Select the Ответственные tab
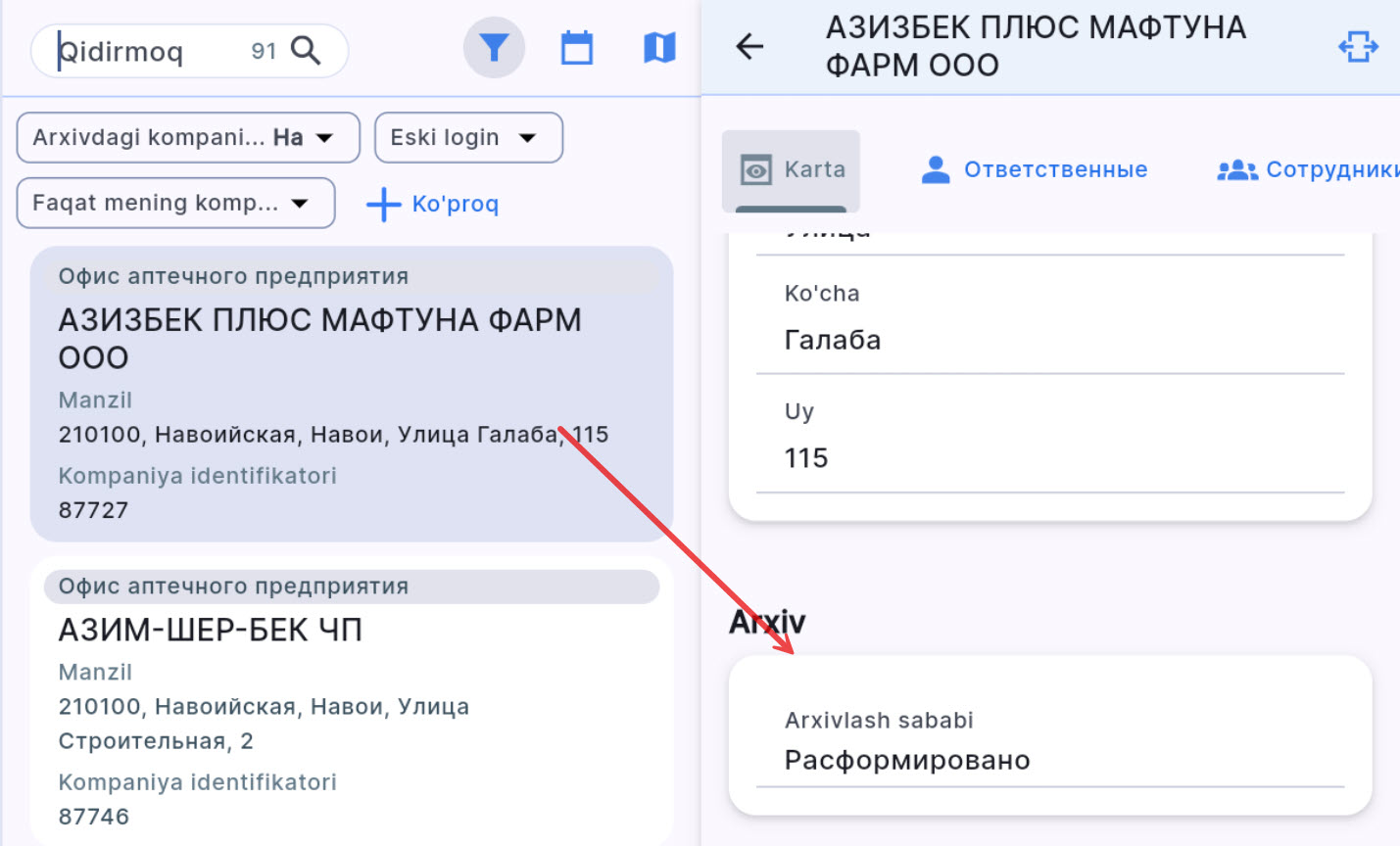 [1056, 168]
